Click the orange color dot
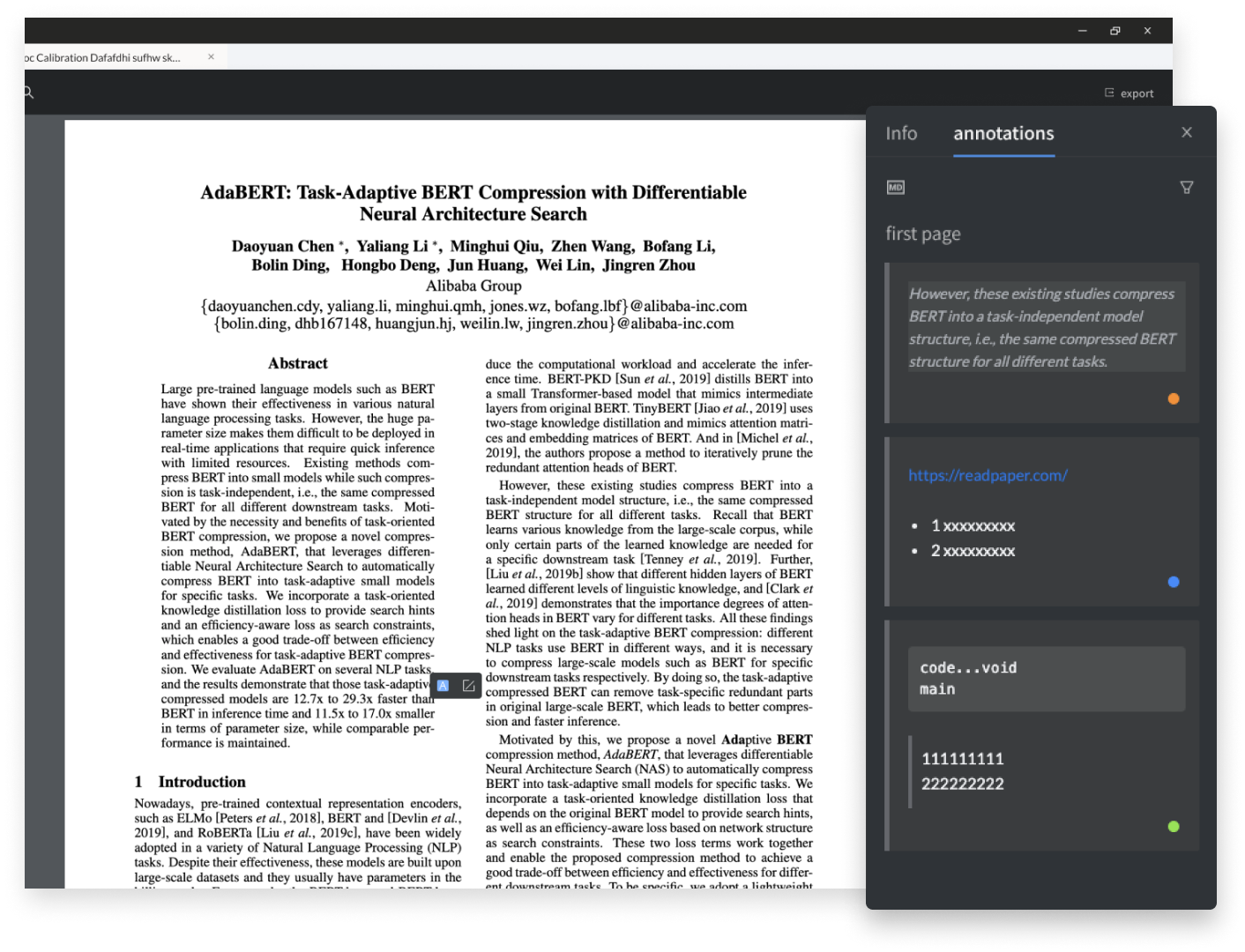This screenshot has height=952, width=1245. pos(1174,398)
